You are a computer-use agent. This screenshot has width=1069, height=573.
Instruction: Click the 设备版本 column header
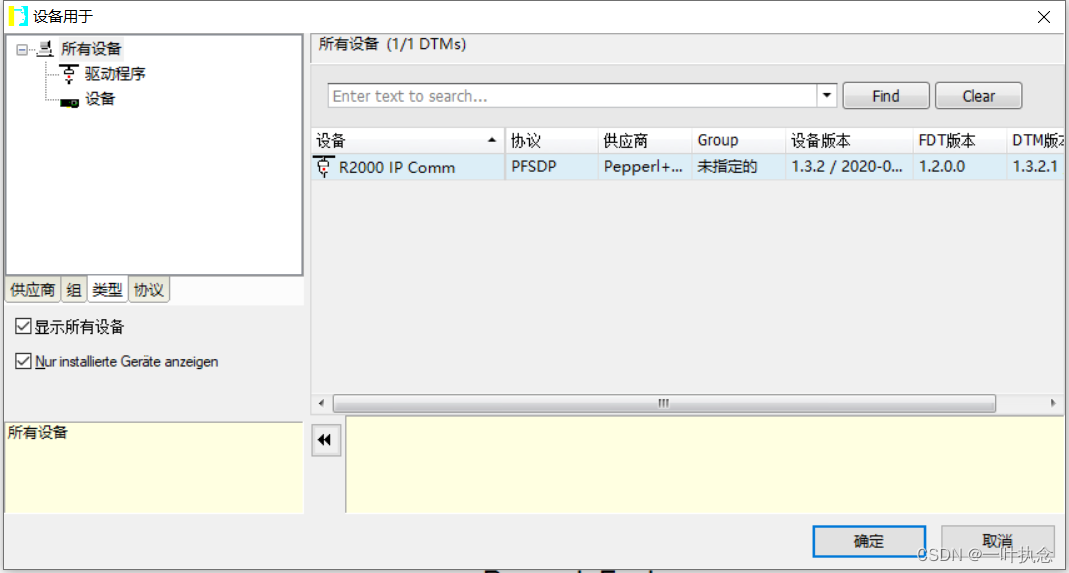849,141
